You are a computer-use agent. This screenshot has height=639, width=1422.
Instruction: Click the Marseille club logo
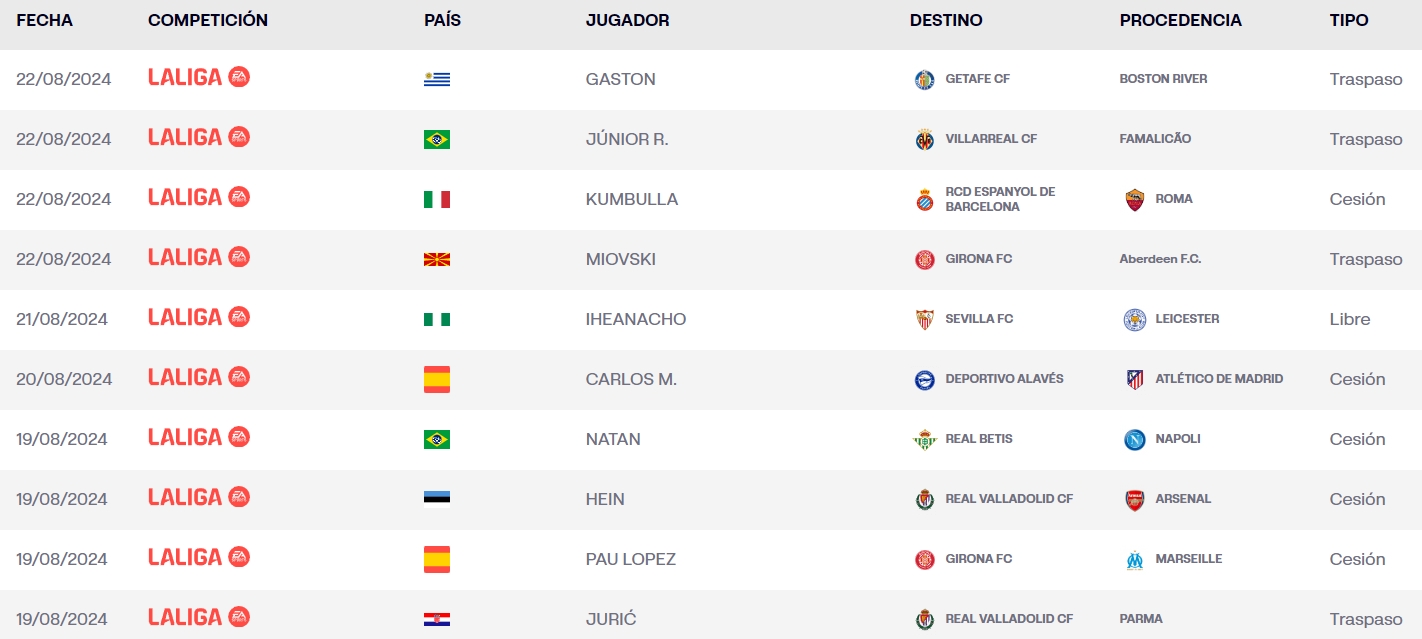[1134, 560]
